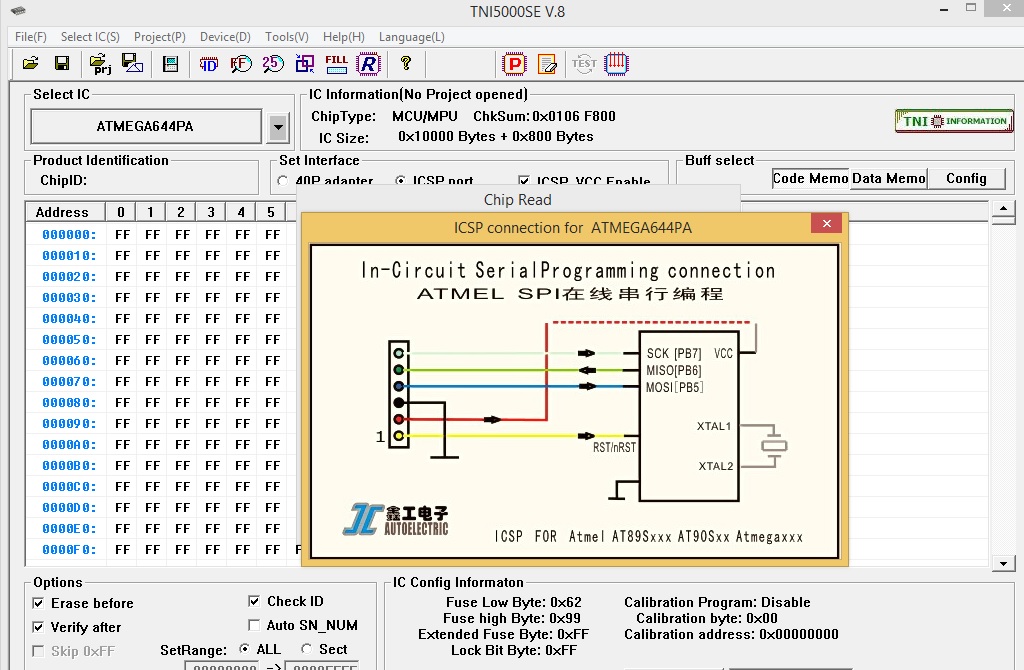Click the hex view scroll up arrow
1024x670 pixels.
(1003, 210)
